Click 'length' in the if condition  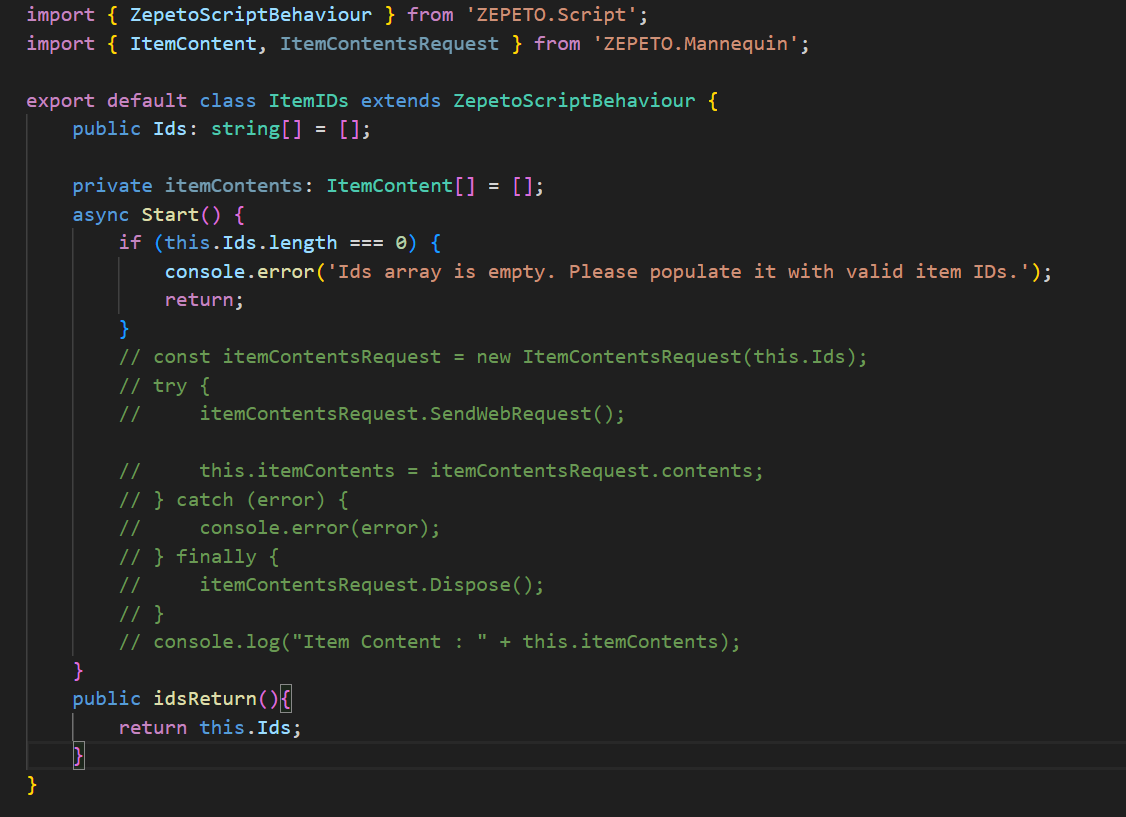[x=302, y=243]
